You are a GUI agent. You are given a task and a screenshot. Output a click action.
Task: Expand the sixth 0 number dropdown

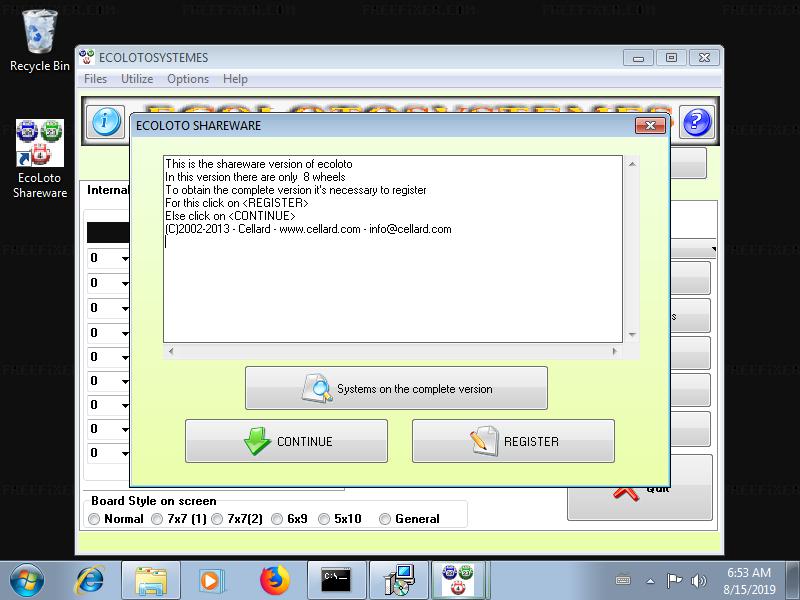124,381
